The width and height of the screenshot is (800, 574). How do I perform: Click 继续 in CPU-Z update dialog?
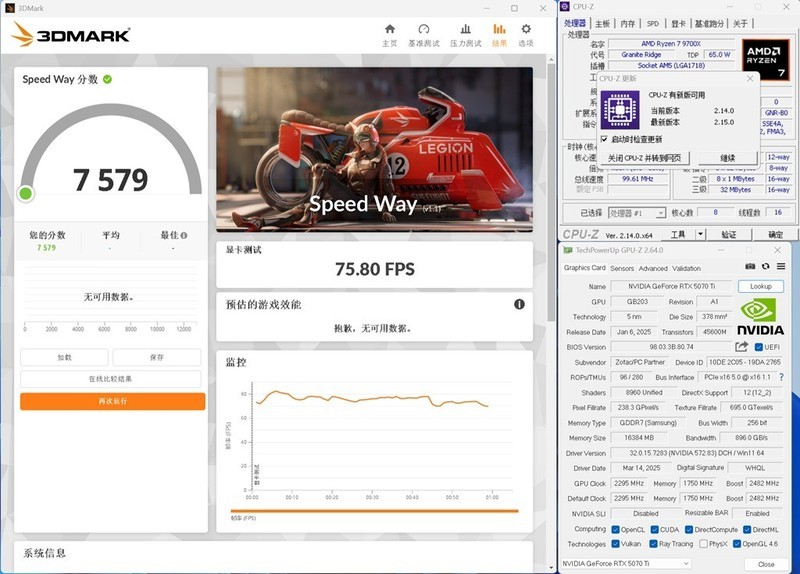click(727, 158)
